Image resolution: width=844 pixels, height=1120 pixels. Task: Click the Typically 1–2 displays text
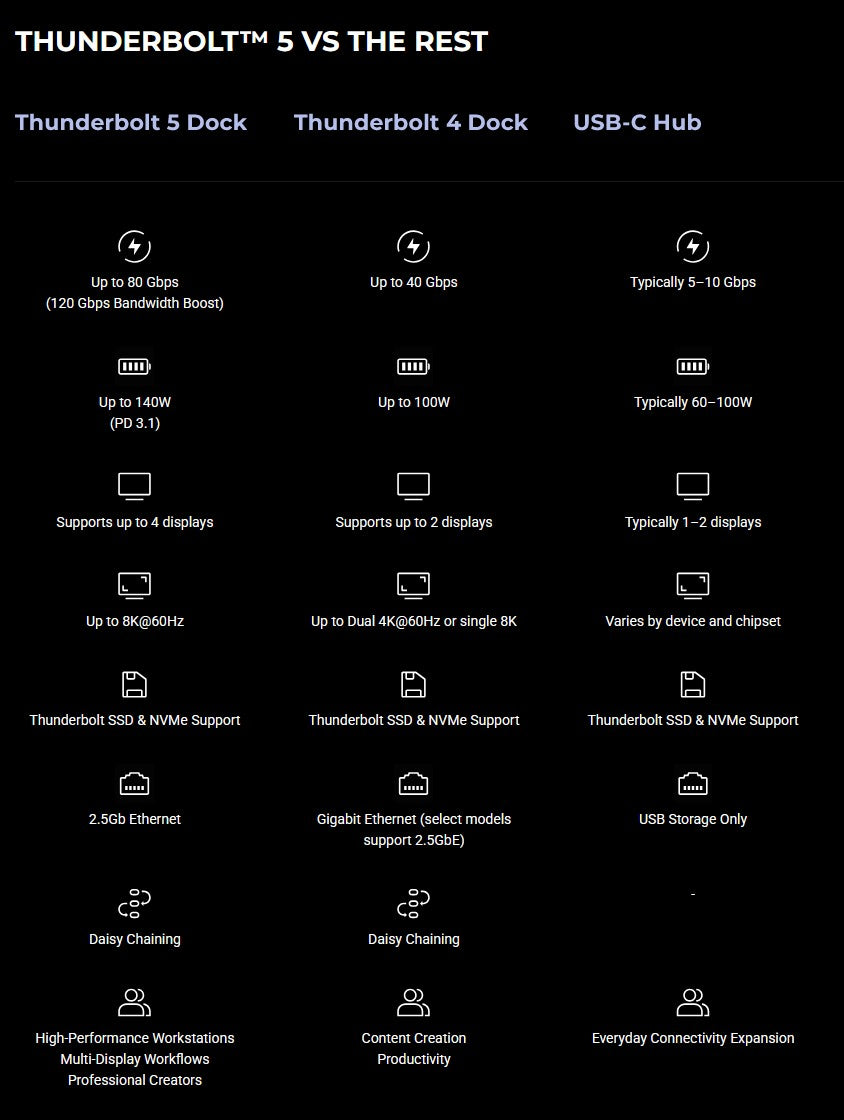[x=693, y=522]
